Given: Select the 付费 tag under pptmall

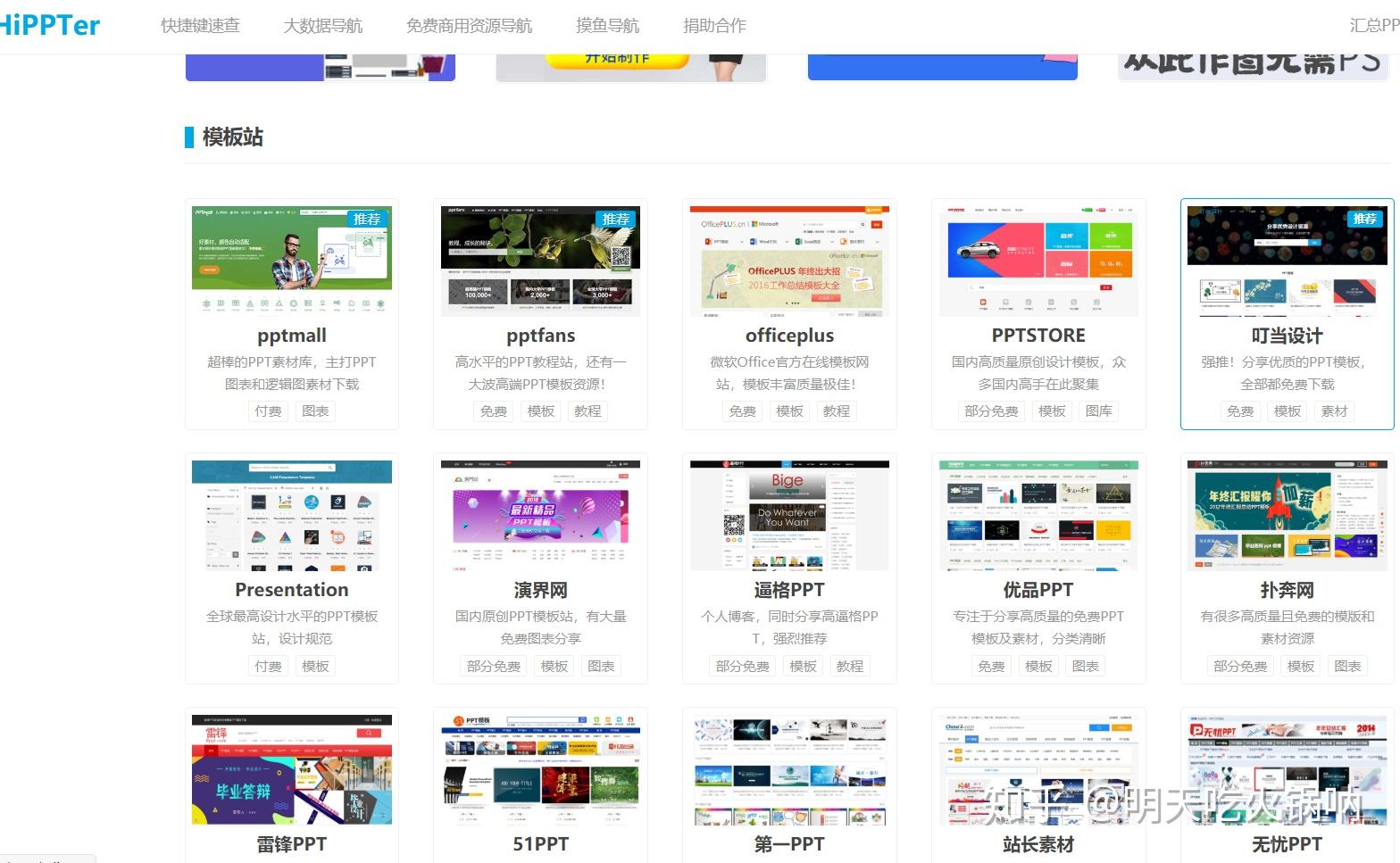Looking at the screenshot, I should pos(268,411).
